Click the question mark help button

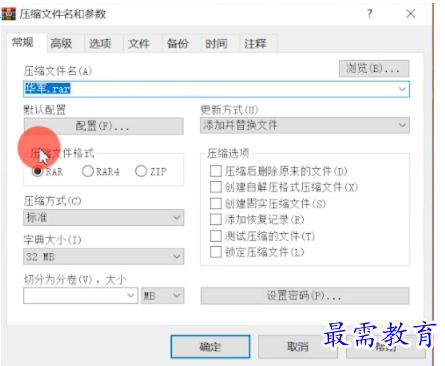click(x=369, y=14)
